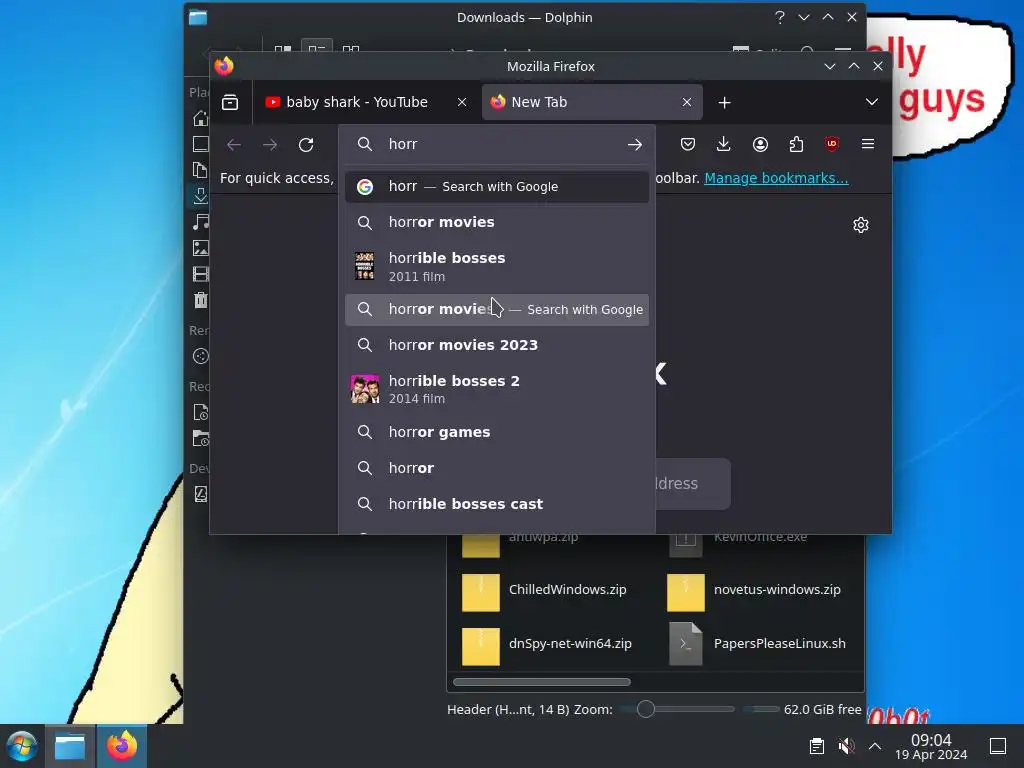Open Dolphin title bar help question mark
The width and height of the screenshot is (1024, 768).
(780, 18)
